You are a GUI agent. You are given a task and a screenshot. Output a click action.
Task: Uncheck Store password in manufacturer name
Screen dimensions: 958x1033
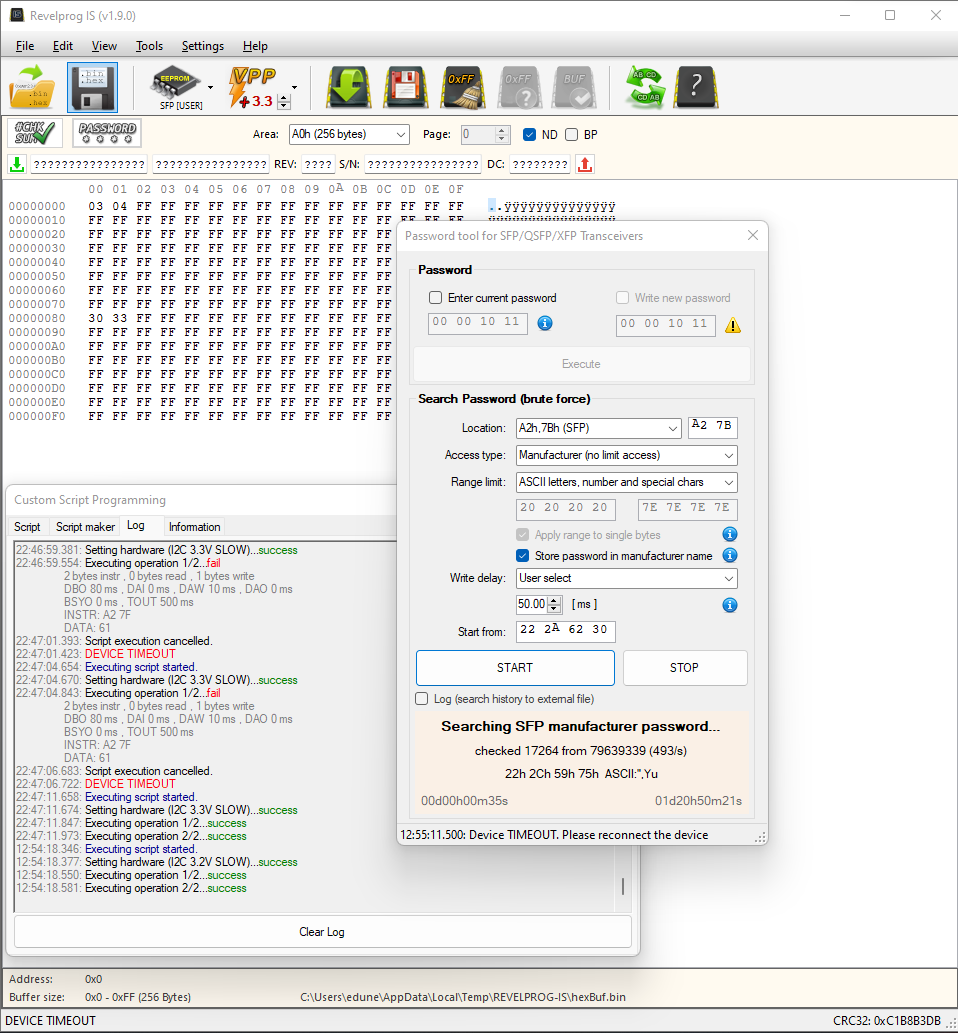coord(522,555)
